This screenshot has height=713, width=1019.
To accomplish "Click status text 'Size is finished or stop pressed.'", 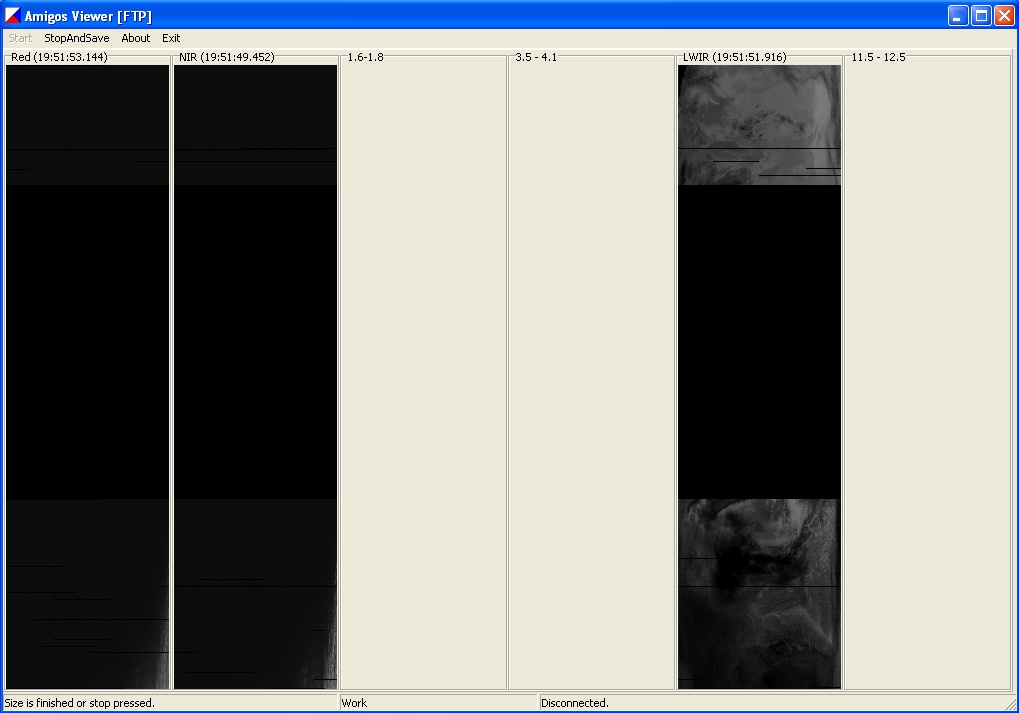I will 79,703.
